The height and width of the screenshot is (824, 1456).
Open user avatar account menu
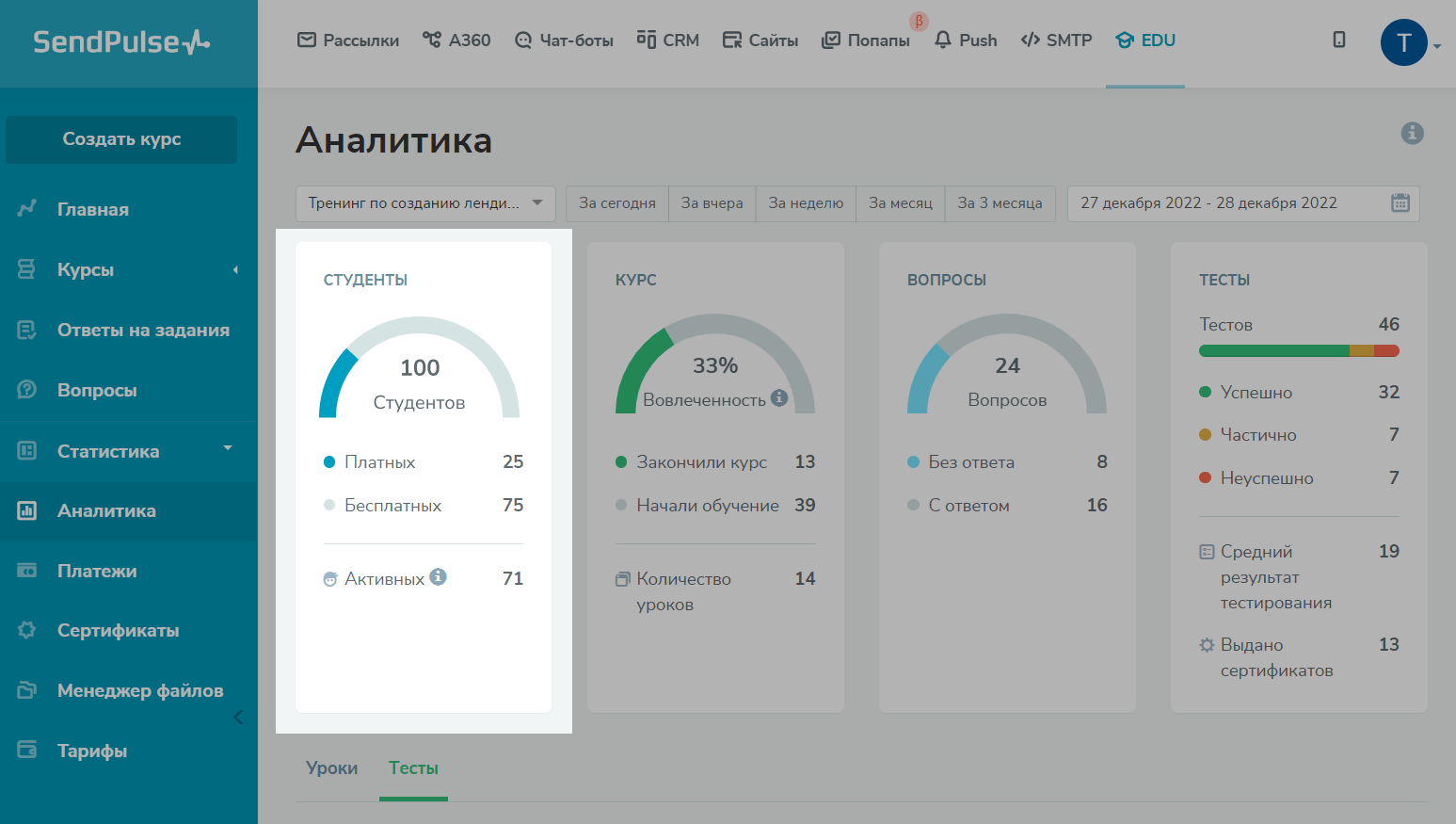point(1404,43)
